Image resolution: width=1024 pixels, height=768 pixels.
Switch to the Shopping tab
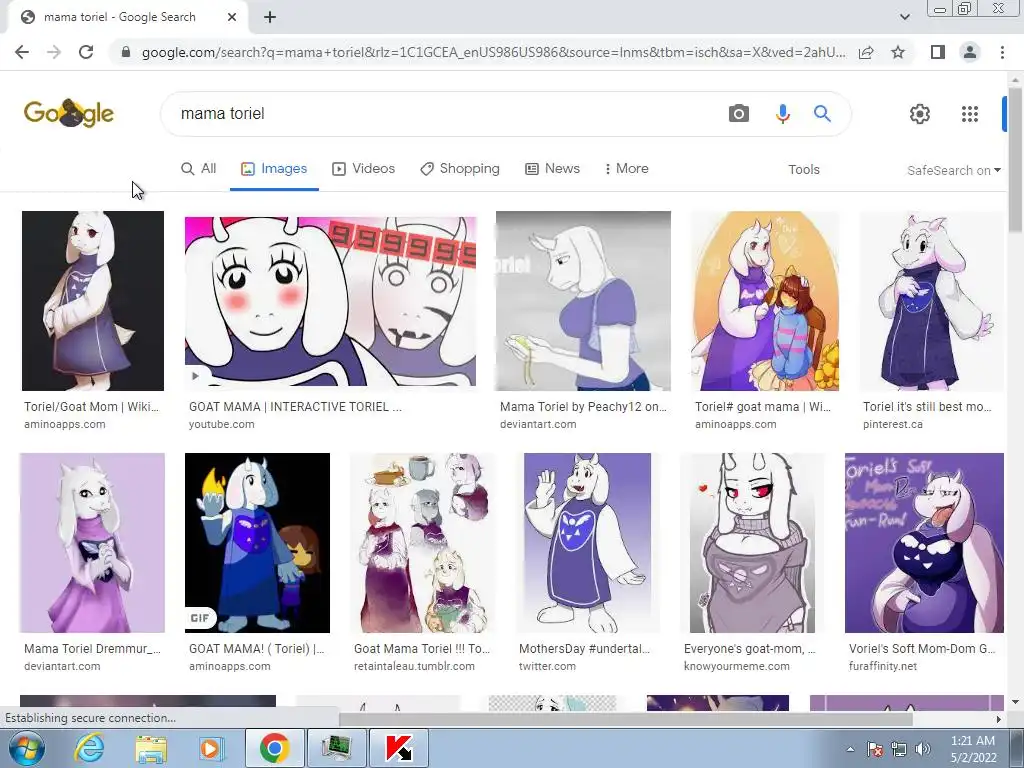(460, 168)
